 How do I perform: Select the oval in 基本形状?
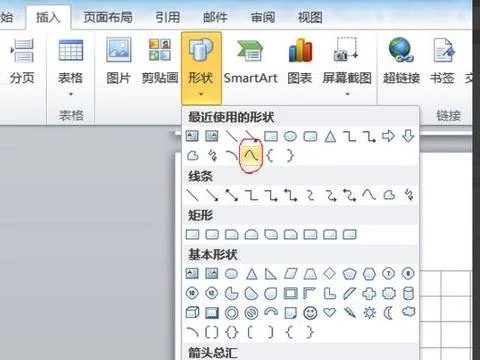[x=231, y=274]
